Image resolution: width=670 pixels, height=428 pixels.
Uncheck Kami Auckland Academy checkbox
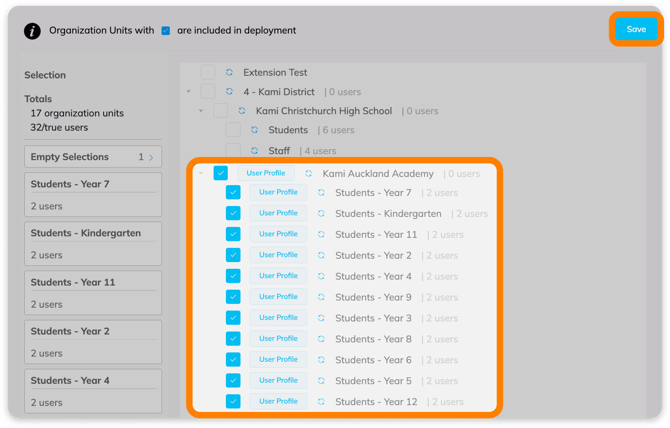click(220, 173)
